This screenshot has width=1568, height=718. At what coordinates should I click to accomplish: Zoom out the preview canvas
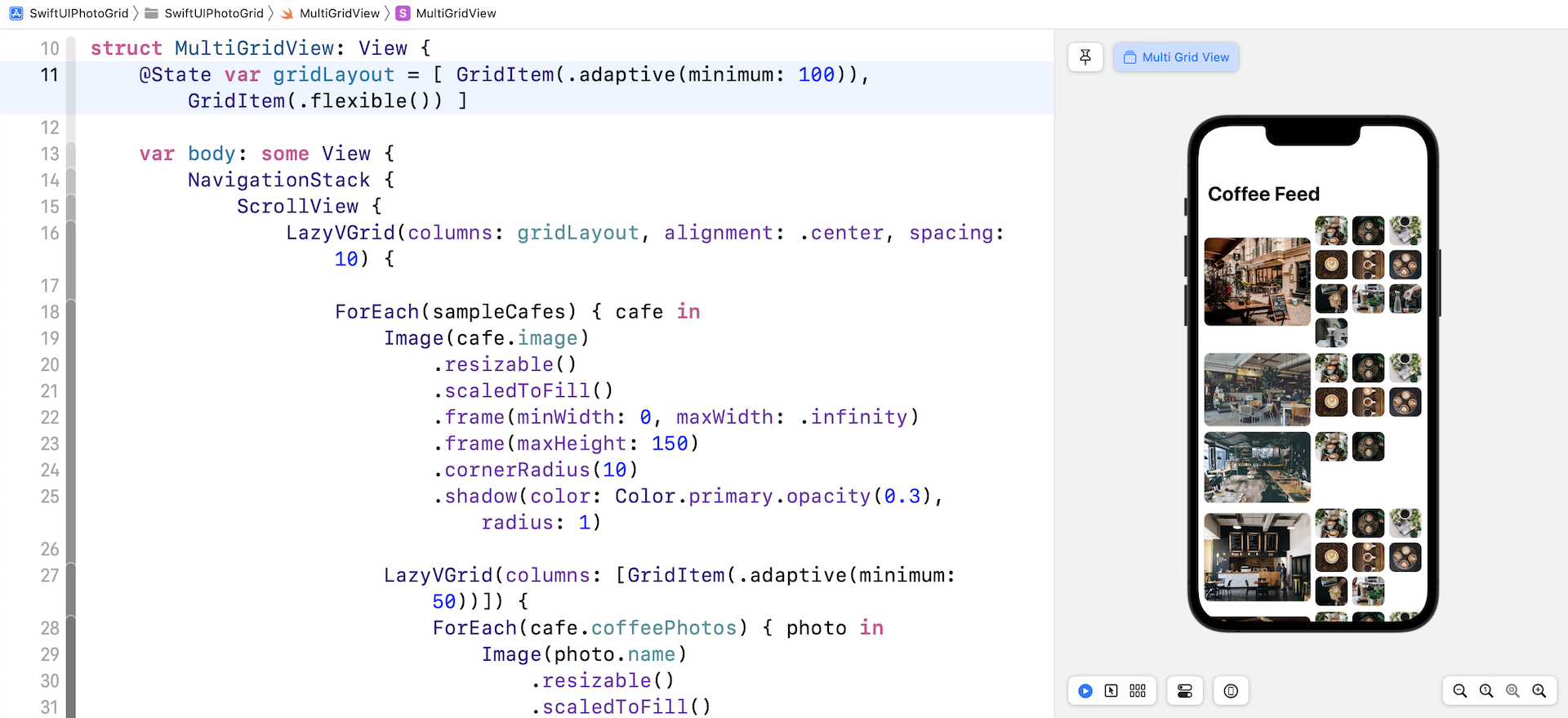coord(1460,691)
